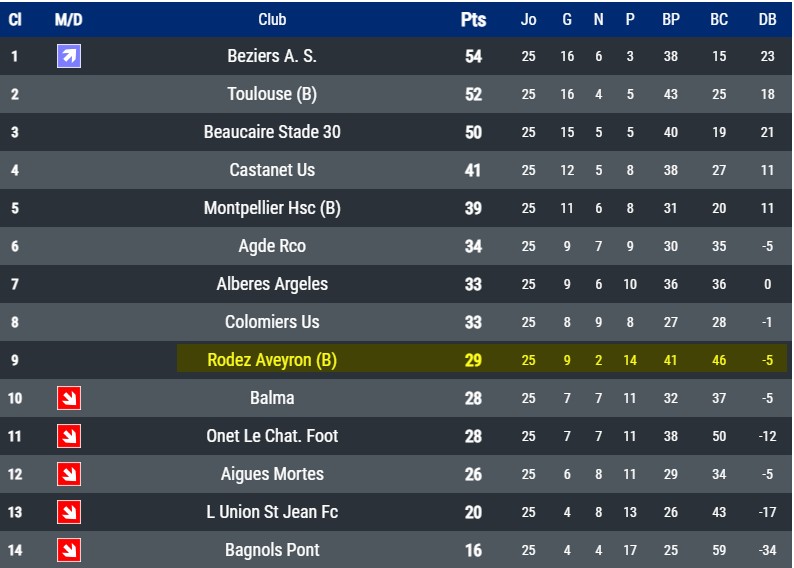The width and height of the screenshot is (794, 568).
Task: Click Beziers A. S. points value 54
Action: click(473, 56)
